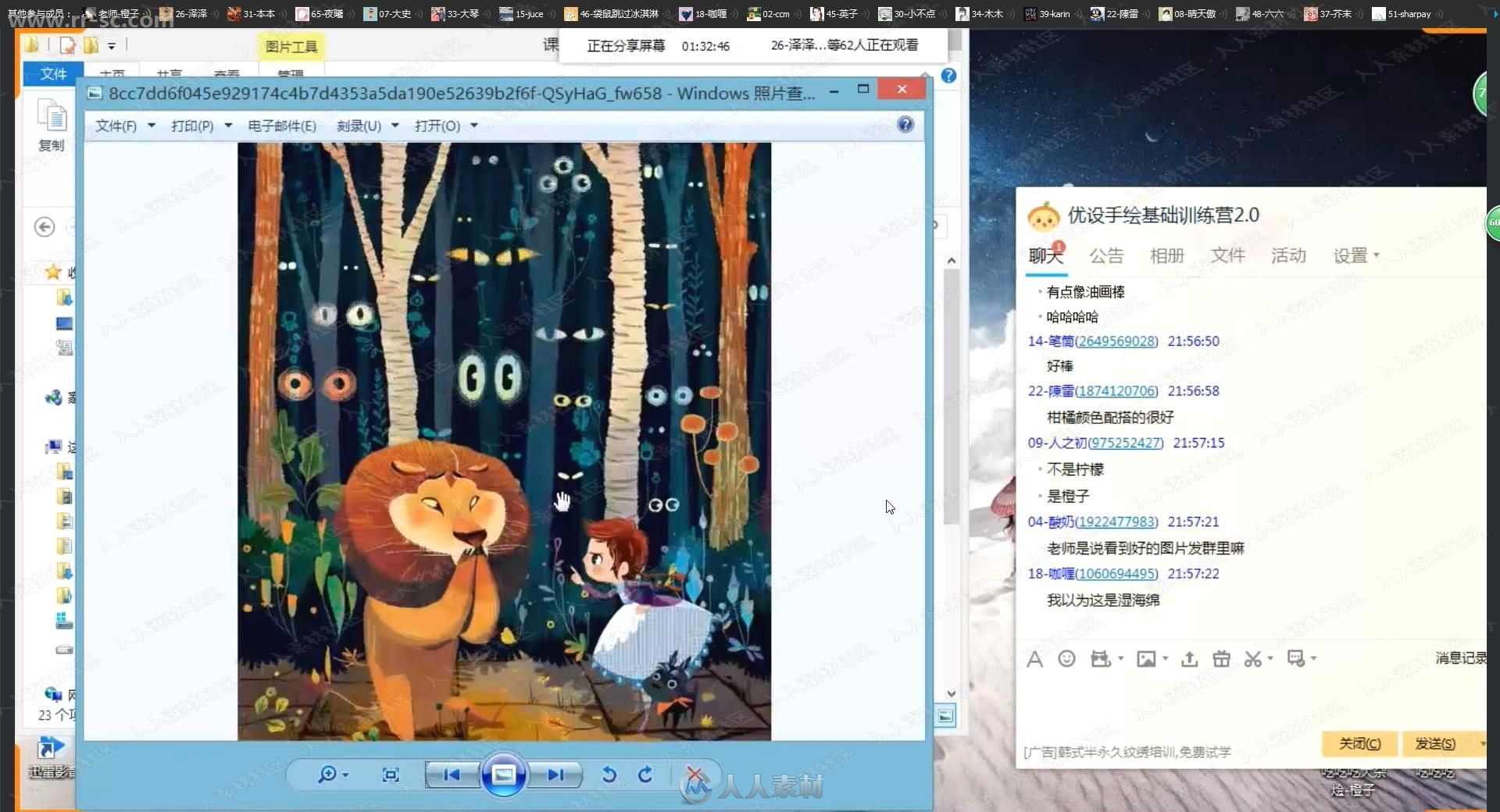Go to the next photo

[555, 775]
